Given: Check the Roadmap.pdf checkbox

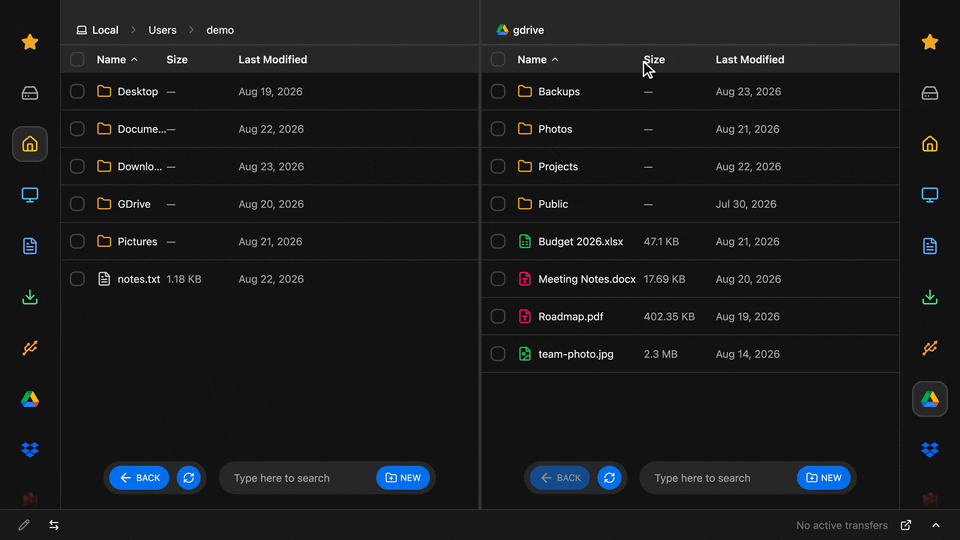Looking at the screenshot, I should pos(498,316).
